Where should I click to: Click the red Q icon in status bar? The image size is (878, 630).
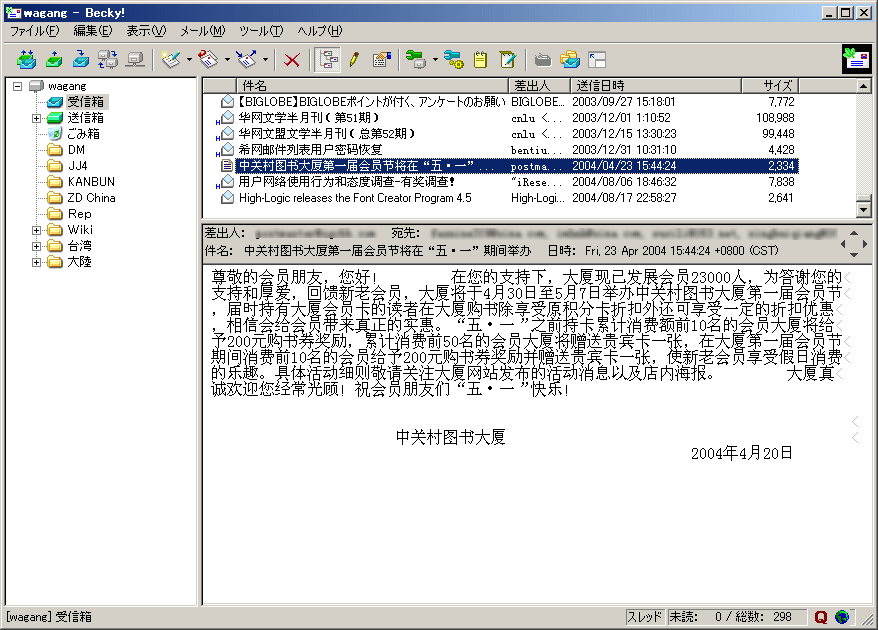pos(821,617)
